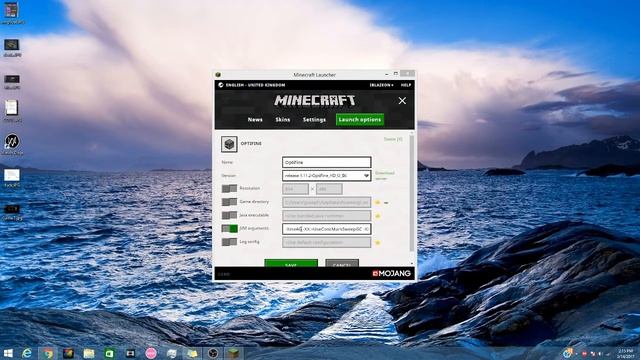The image size is (640, 360).
Task: Open the Help menu
Action: [406, 85]
